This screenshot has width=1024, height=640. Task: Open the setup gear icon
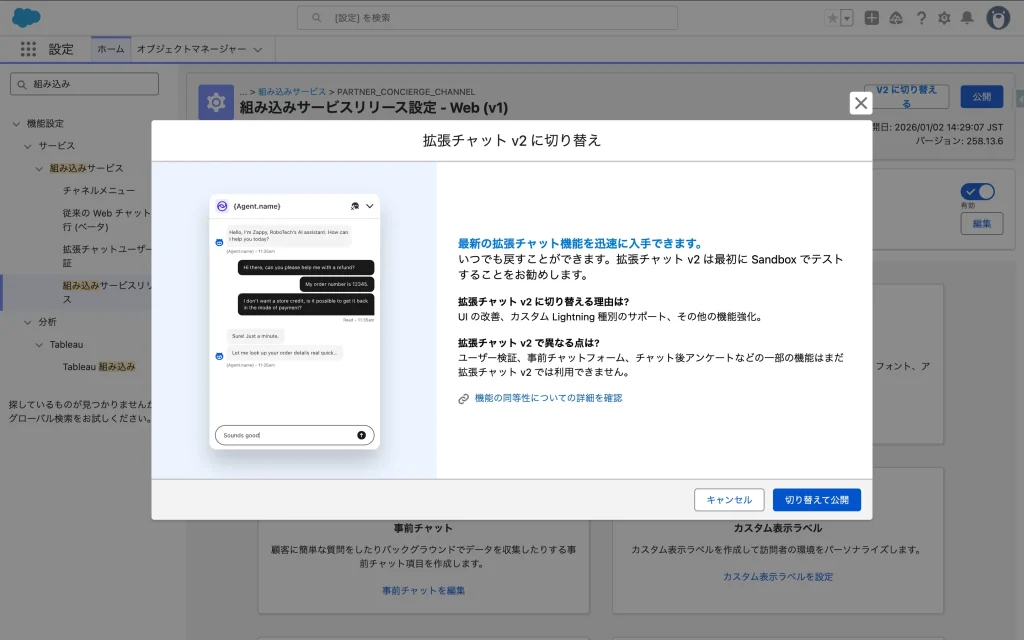click(943, 18)
